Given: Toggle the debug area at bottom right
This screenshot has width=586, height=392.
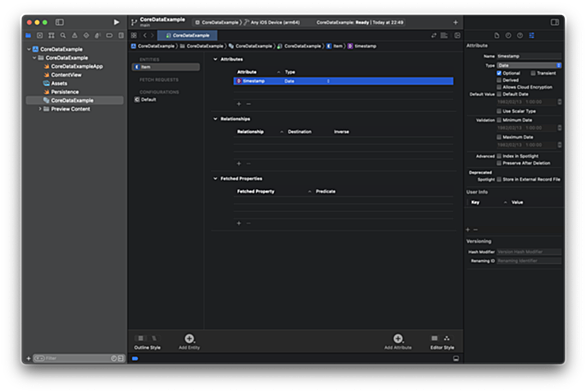Looking at the screenshot, I should point(456,358).
